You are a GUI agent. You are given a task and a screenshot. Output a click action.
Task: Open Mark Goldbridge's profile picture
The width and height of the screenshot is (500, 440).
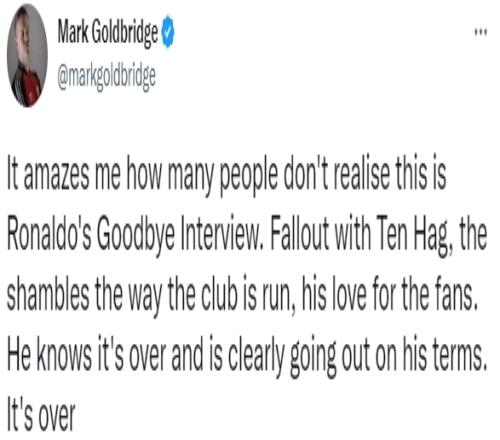pos(27,55)
